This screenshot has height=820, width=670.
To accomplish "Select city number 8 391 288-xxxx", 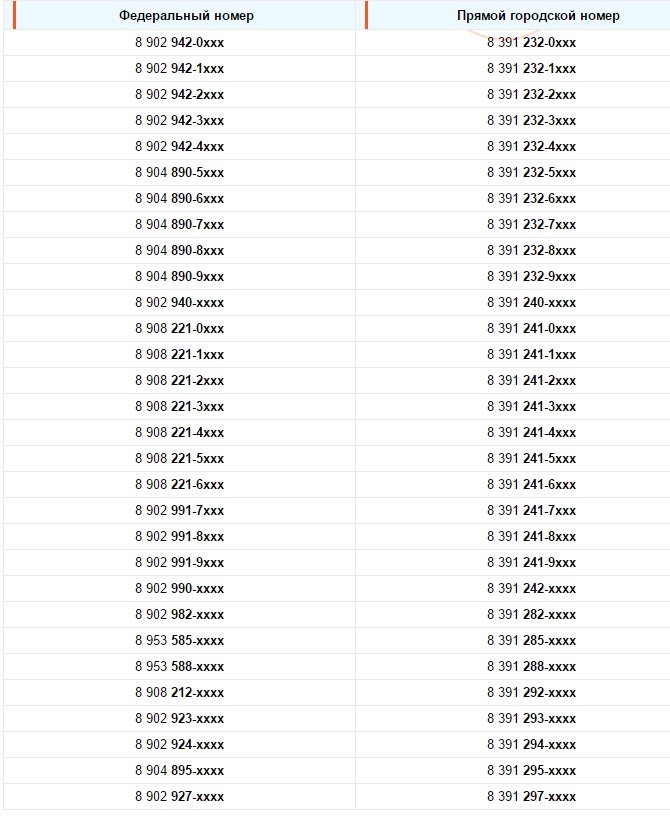I will click(532, 667).
